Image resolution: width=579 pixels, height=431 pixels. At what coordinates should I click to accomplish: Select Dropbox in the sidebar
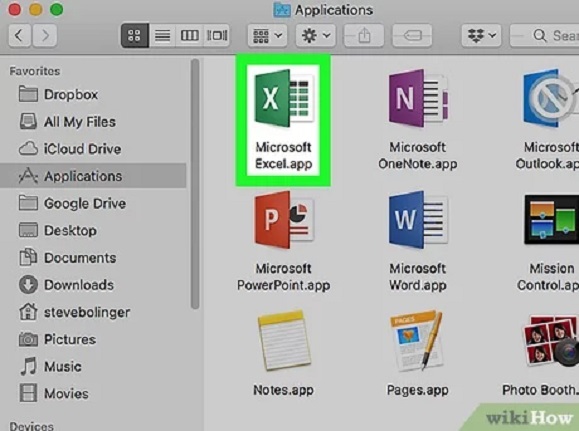pos(93,95)
